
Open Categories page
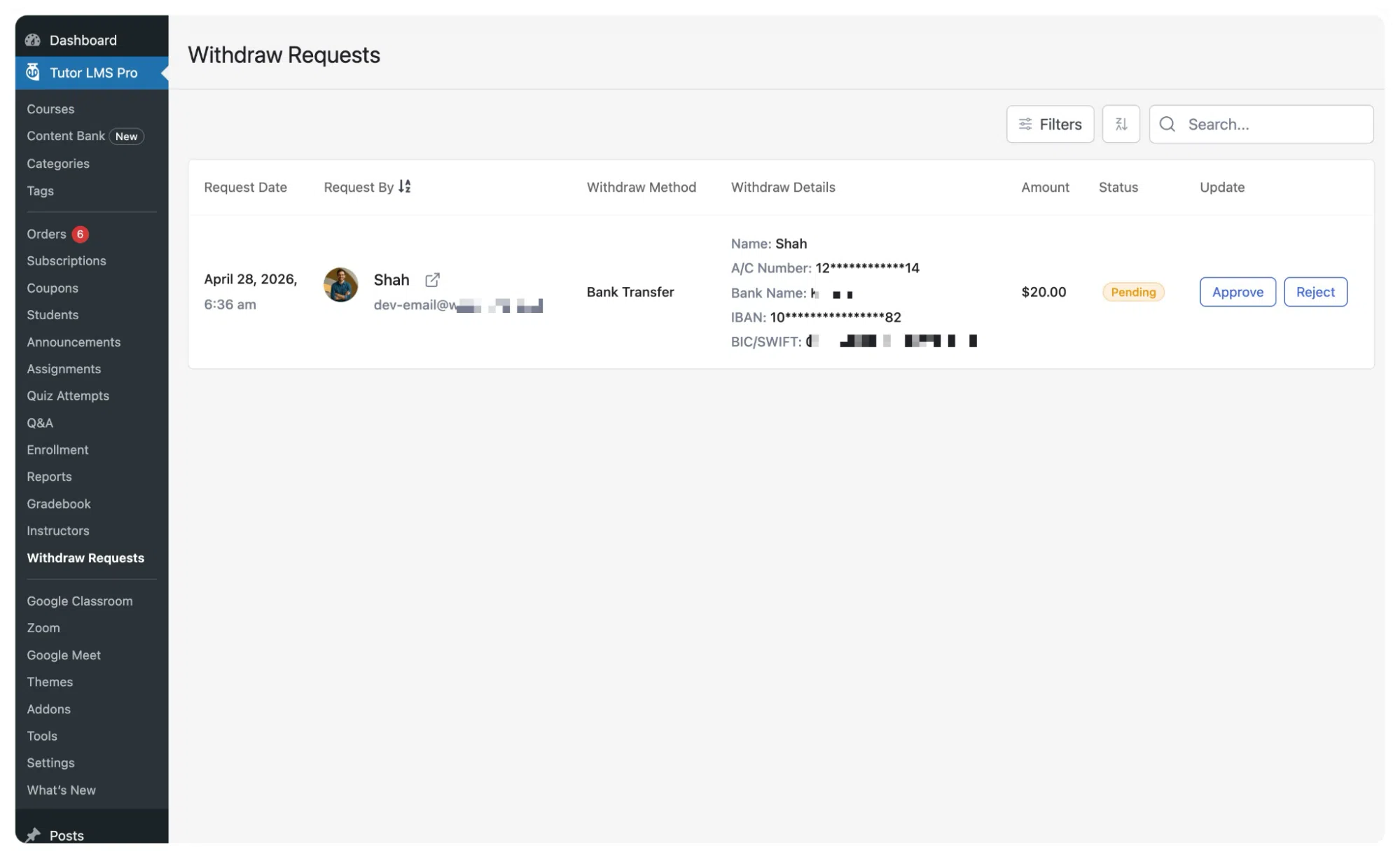click(58, 163)
